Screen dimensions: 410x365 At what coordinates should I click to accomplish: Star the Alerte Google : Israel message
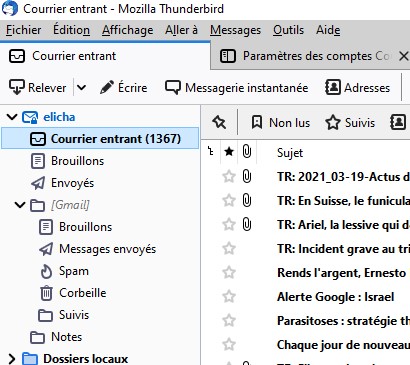(x=229, y=296)
